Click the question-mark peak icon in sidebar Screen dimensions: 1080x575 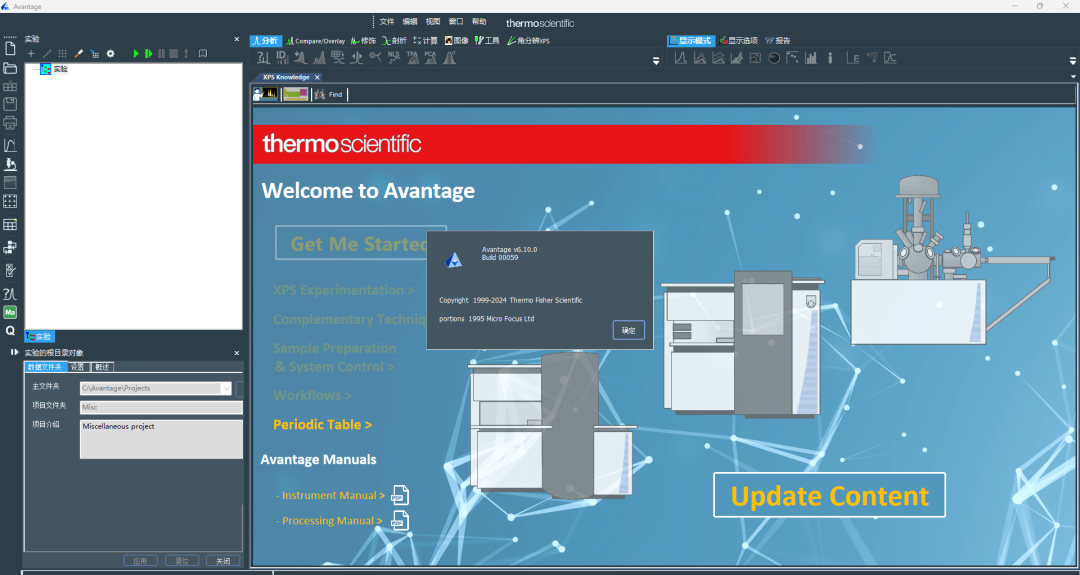click(10, 294)
